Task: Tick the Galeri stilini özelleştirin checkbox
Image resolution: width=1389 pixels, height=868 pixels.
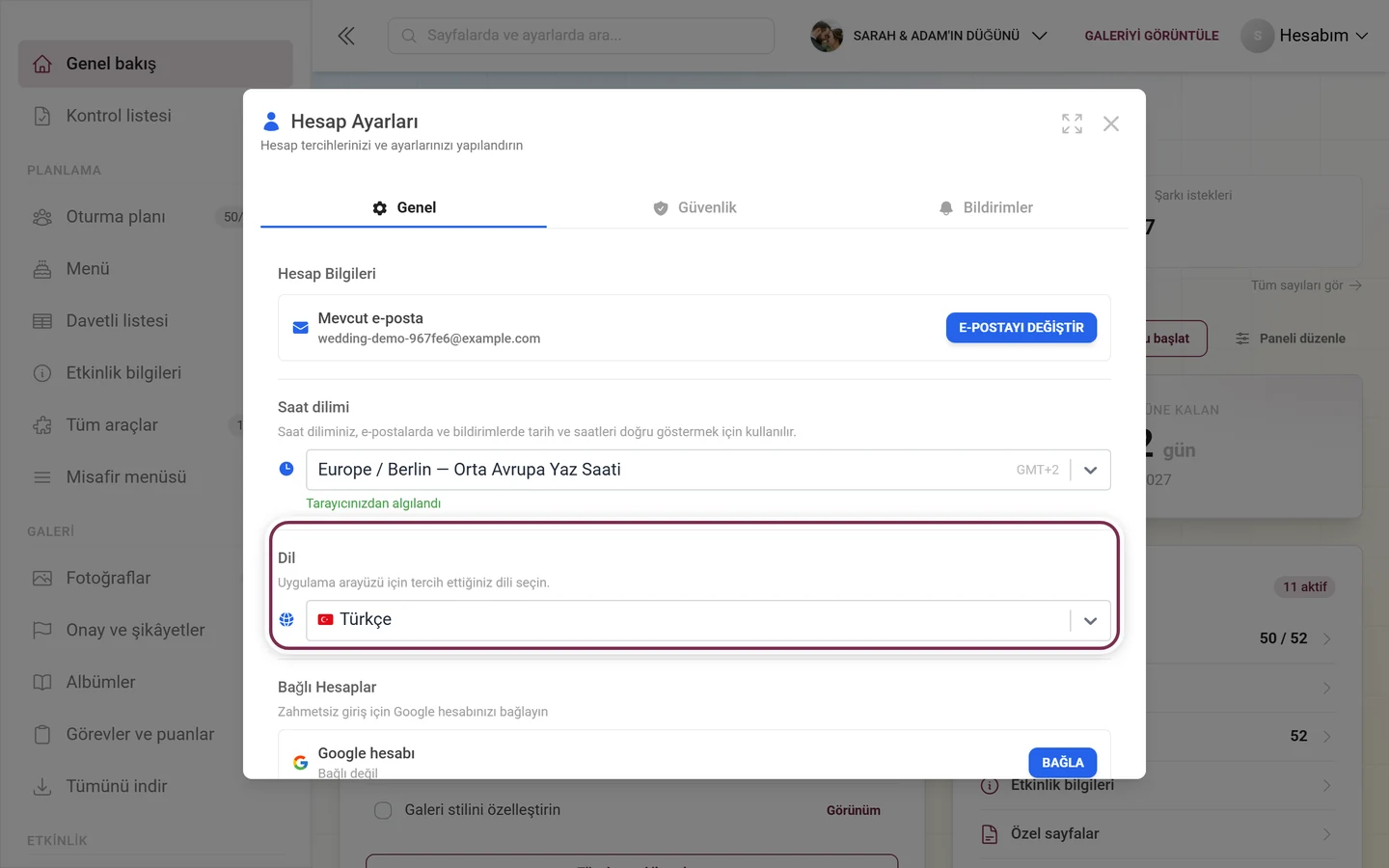Action: click(x=383, y=810)
